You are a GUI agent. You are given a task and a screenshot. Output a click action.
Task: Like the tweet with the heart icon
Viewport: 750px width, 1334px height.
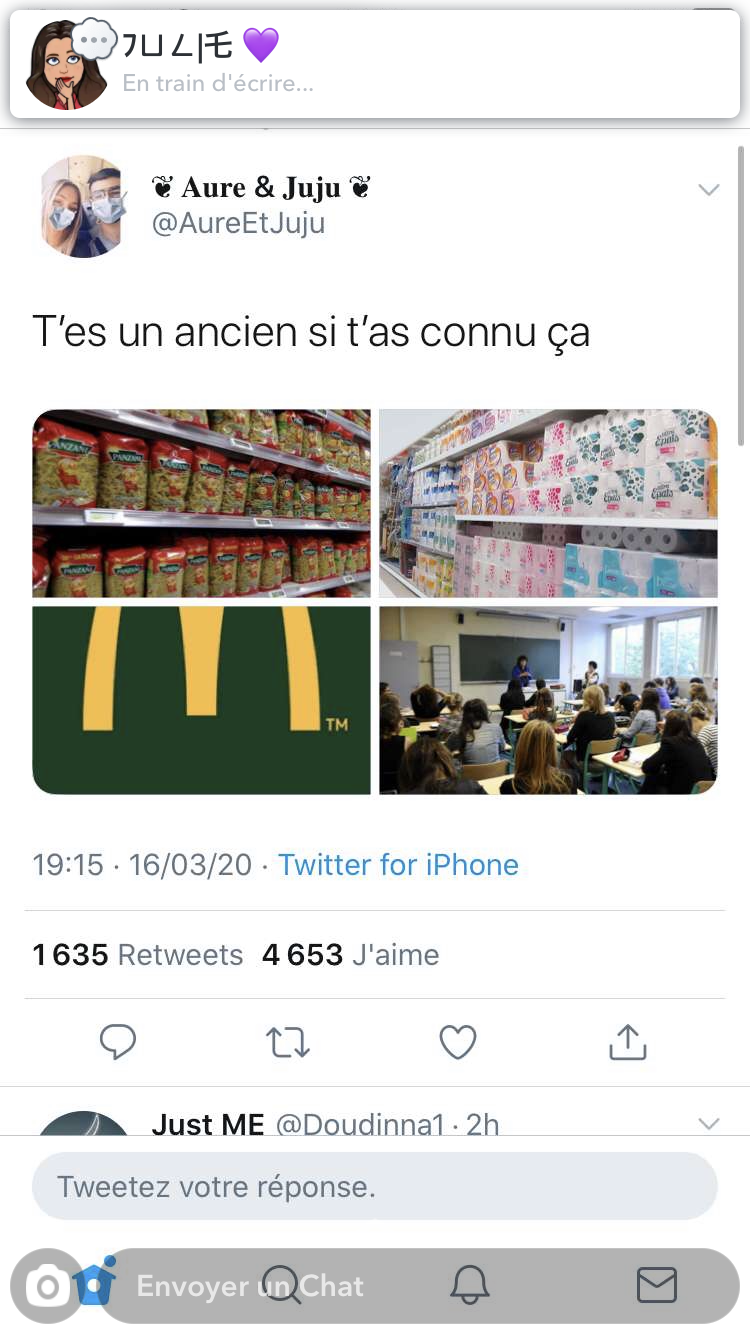coord(458,1042)
